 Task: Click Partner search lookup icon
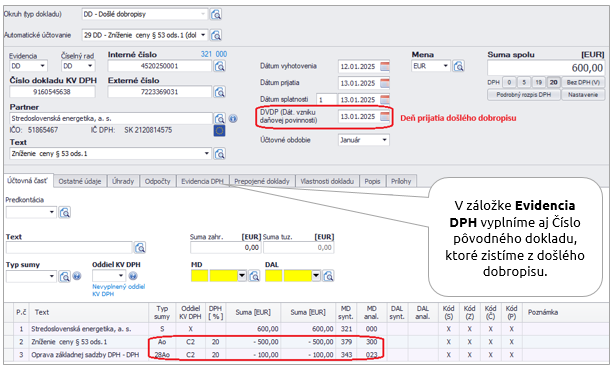coord(220,118)
